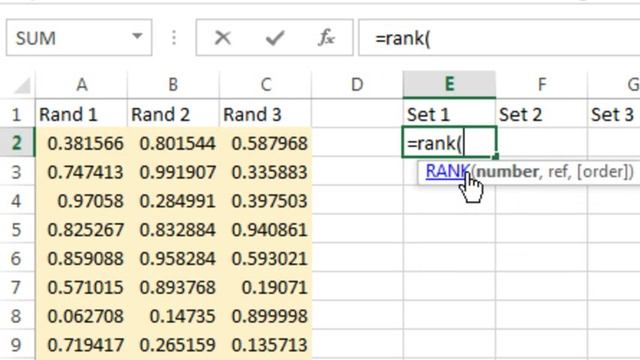Select cell with value 0.893768

tap(173, 287)
